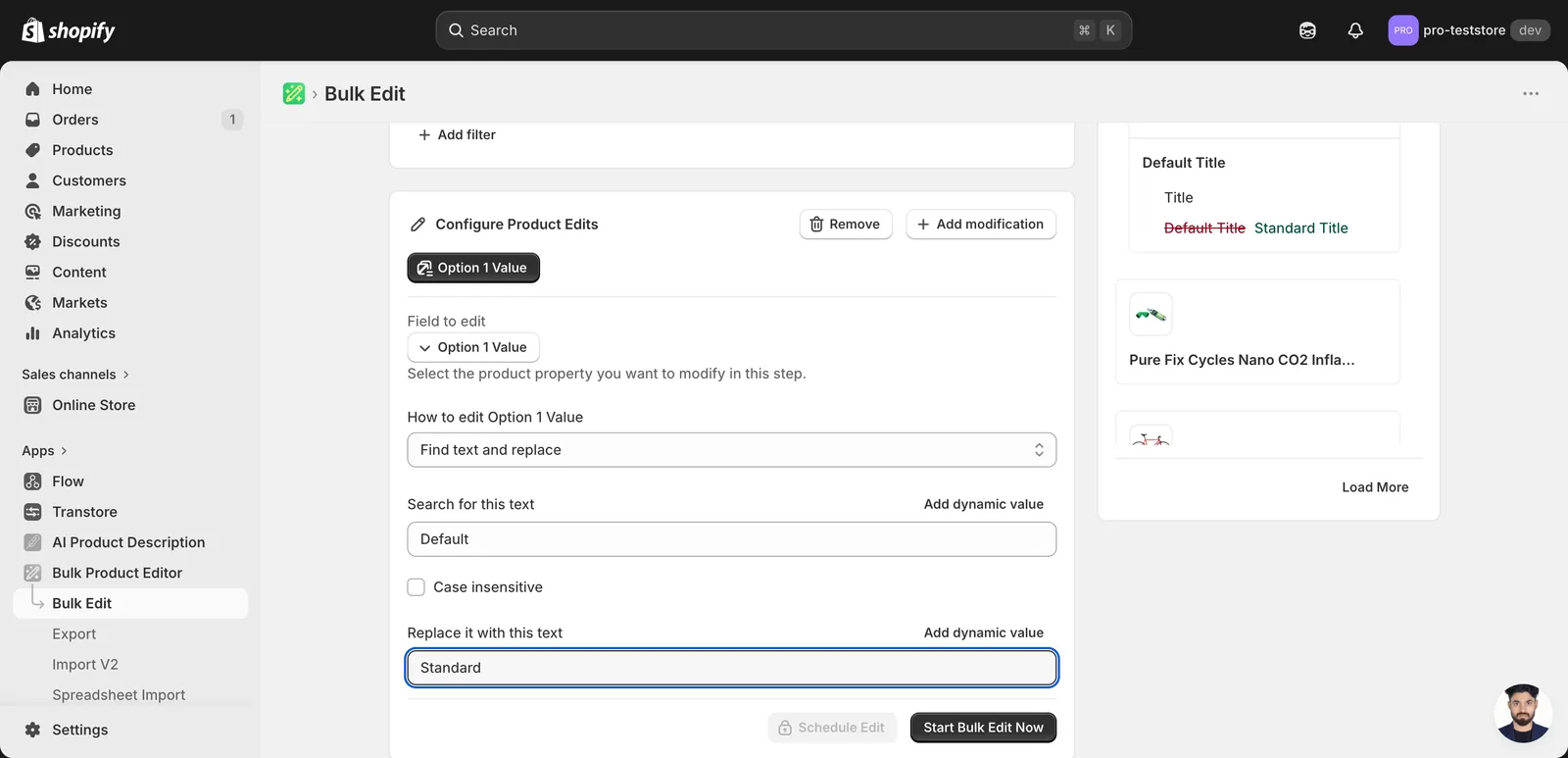
Task: Open the Sidekick assistant icon in top bar
Action: pyautogui.click(x=1307, y=30)
